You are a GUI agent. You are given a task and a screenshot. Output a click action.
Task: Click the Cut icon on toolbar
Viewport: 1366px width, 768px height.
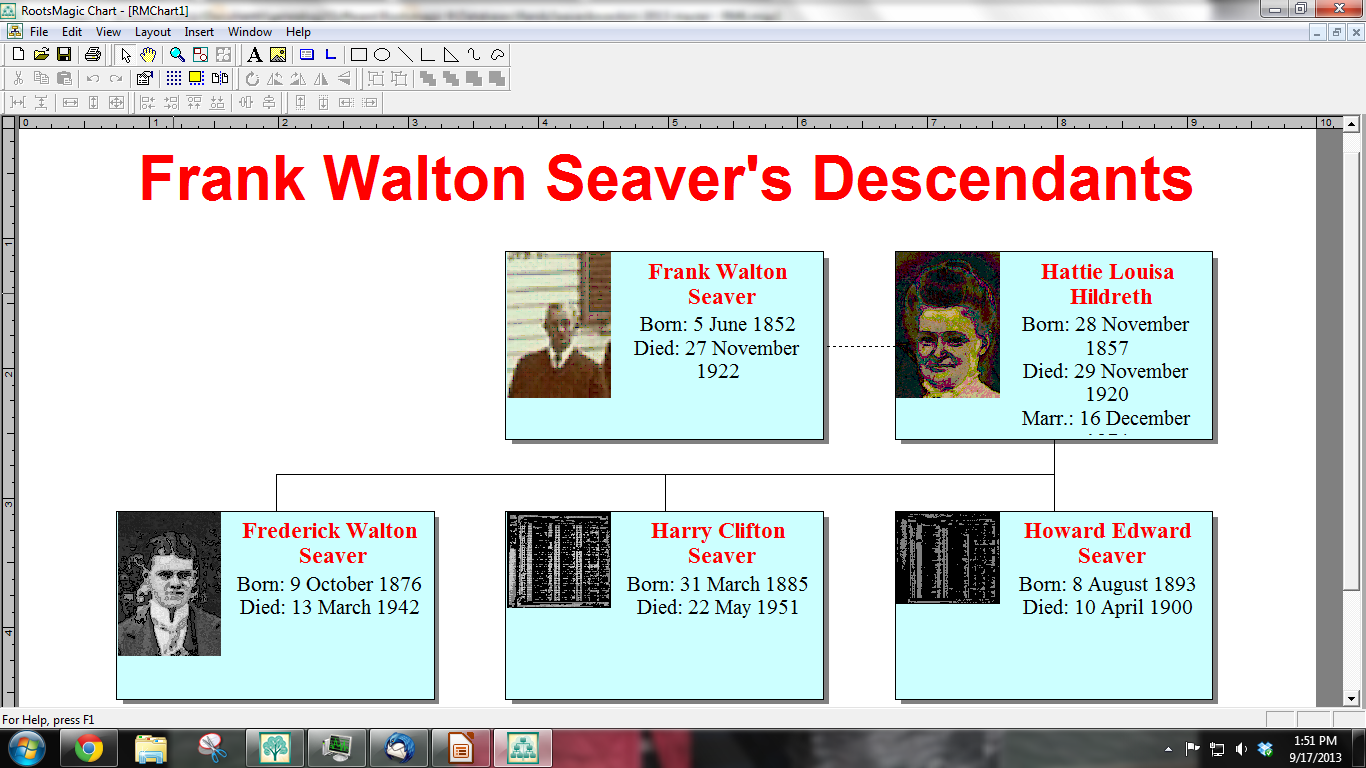[19, 77]
